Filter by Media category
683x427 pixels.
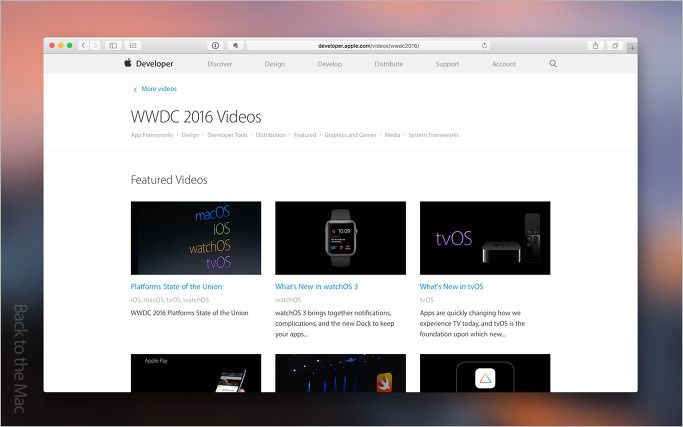pos(392,135)
